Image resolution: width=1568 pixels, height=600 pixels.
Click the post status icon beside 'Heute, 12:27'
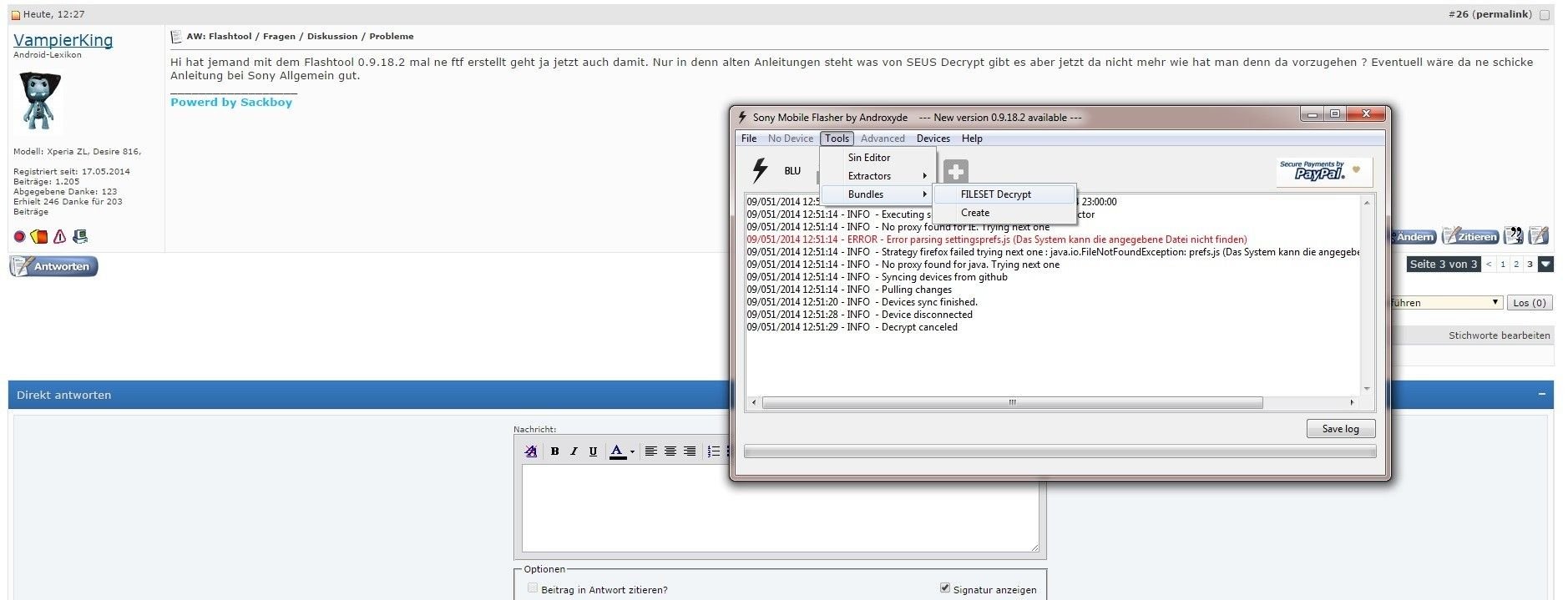point(16,15)
